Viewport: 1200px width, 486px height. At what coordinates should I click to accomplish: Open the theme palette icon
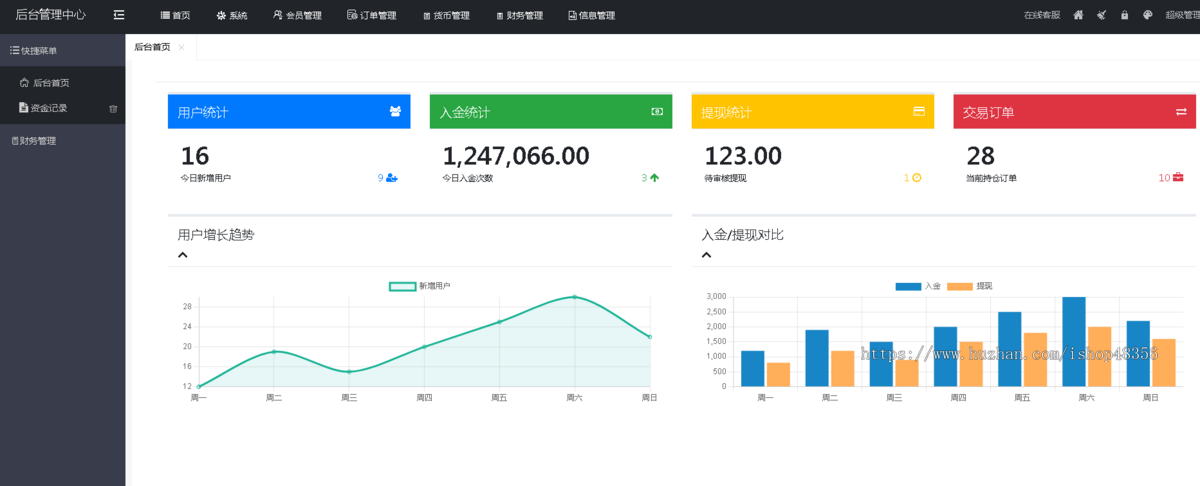(x=1148, y=15)
